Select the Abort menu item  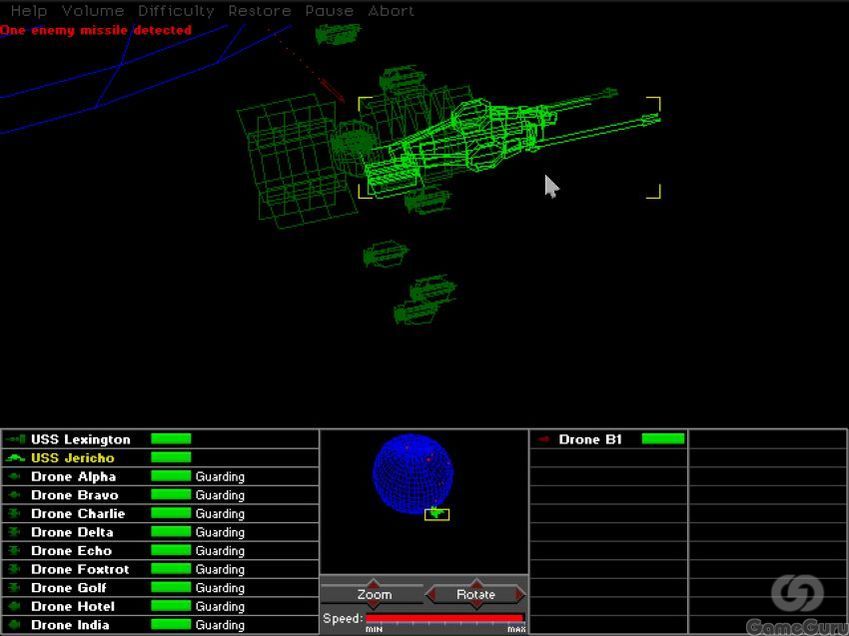pos(391,11)
